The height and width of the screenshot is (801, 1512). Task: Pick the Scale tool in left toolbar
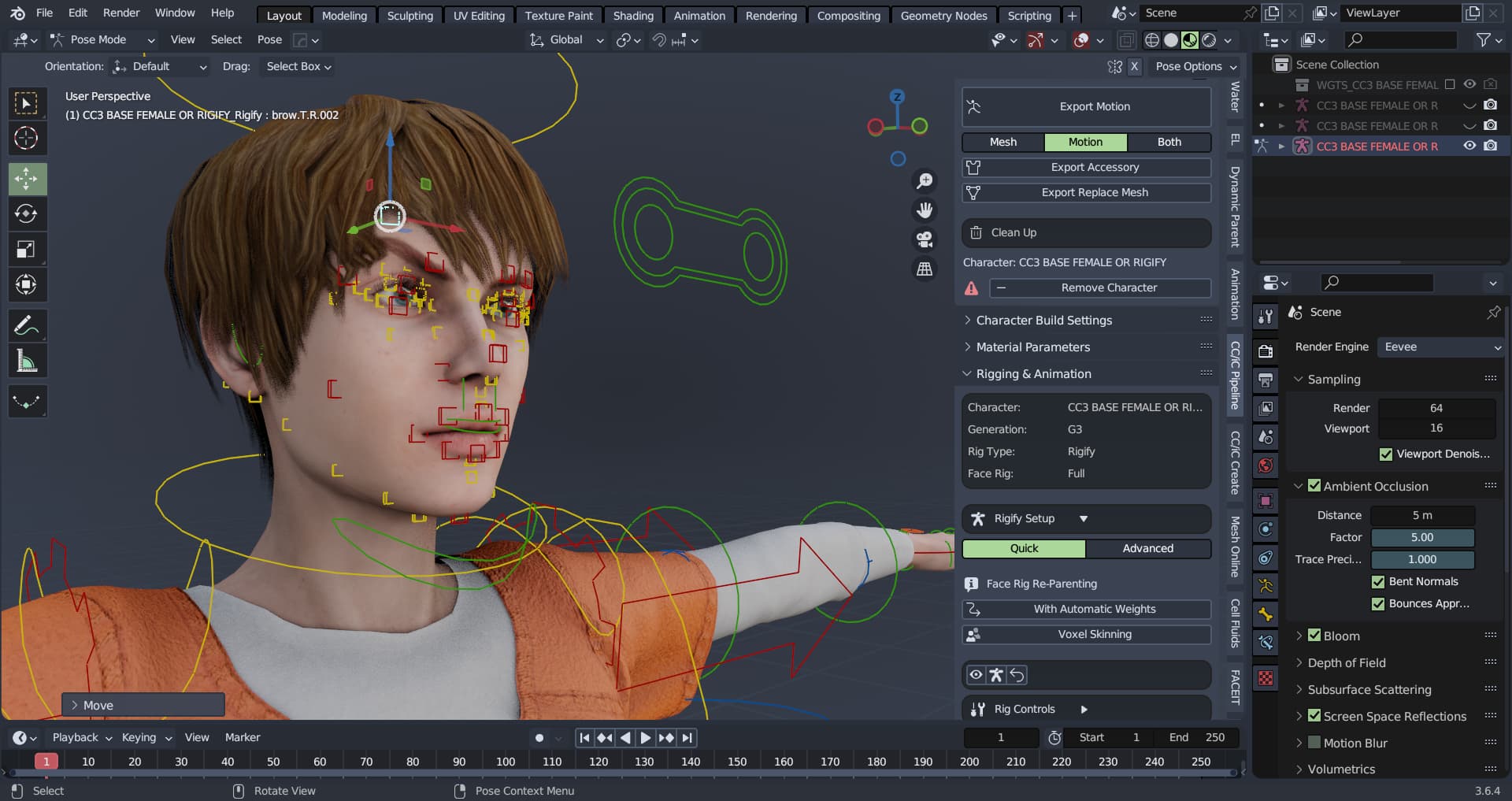(x=27, y=250)
